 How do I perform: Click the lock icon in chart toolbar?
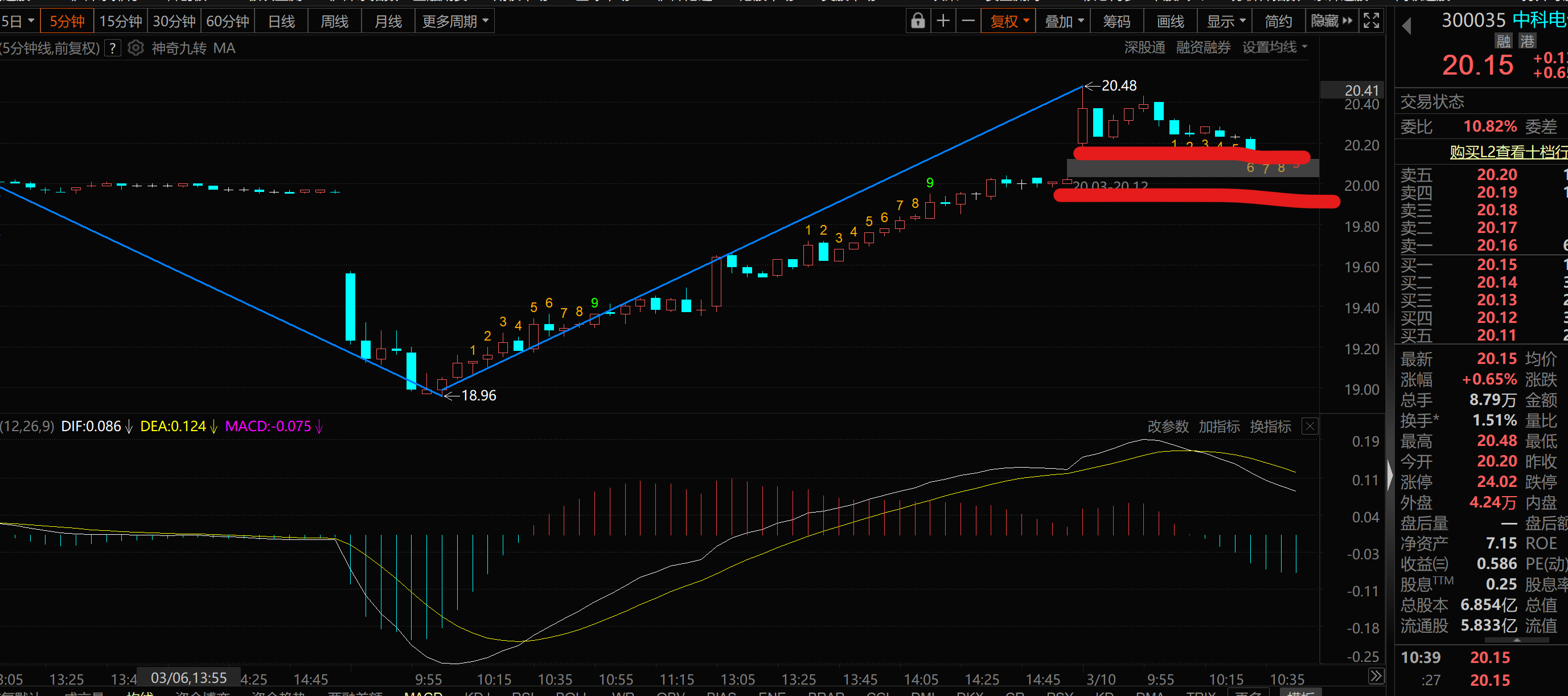coord(917,21)
